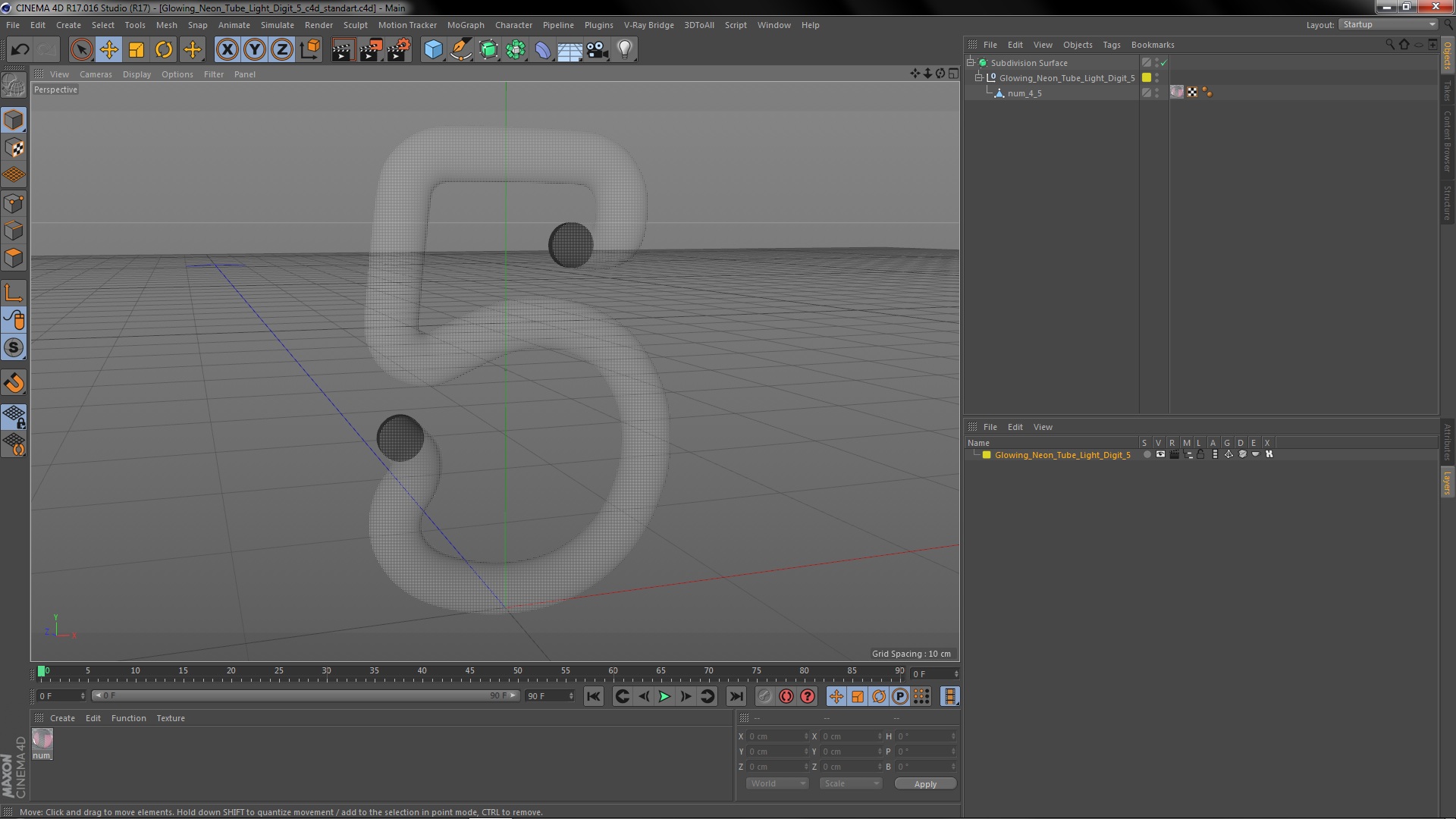Add a Camera object
The width and height of the screenshot is (1456, 819).
[x=598, y=50]
